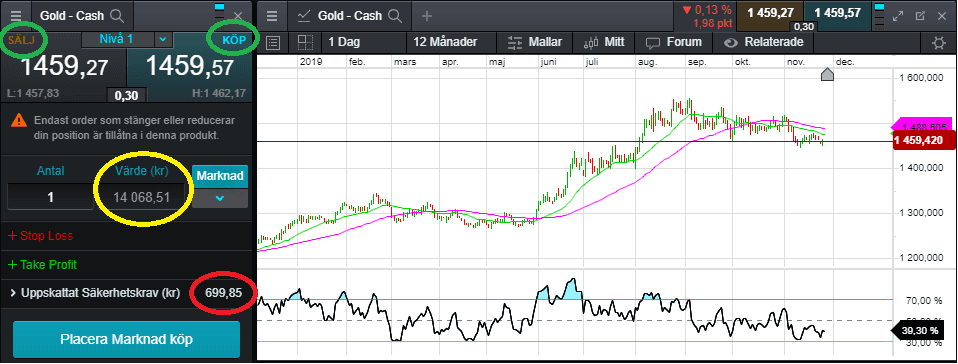
Task: Open the Forum tab
Action: 675,43
